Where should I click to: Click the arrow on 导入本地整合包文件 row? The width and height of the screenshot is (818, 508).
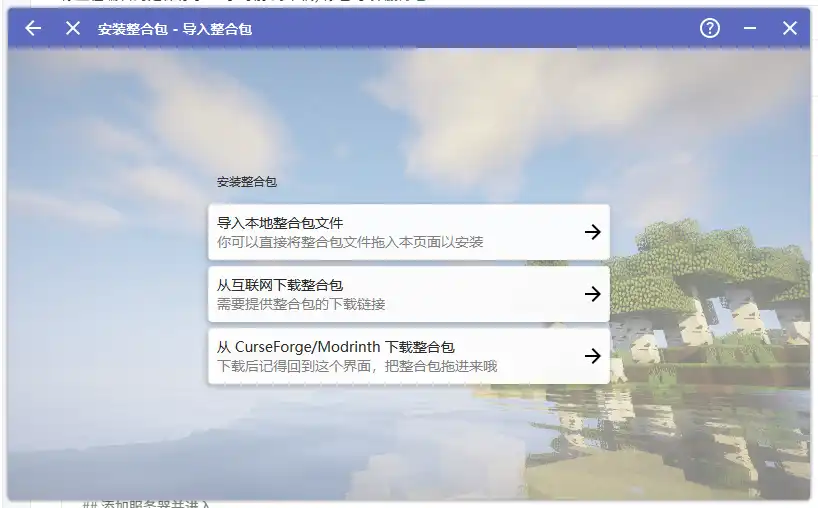point(593,232)
